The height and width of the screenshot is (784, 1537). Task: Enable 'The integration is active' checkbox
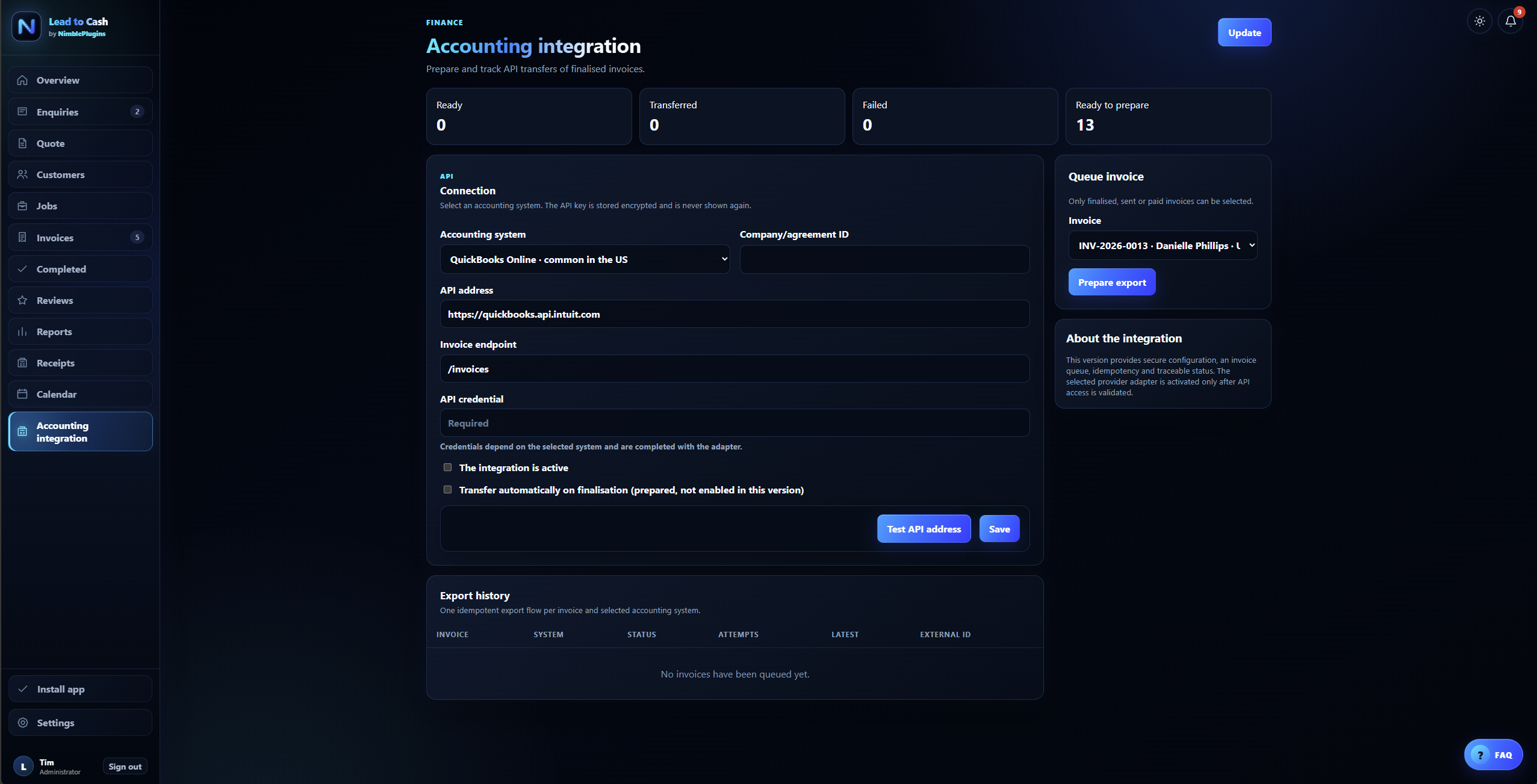[x=447, y=468]
